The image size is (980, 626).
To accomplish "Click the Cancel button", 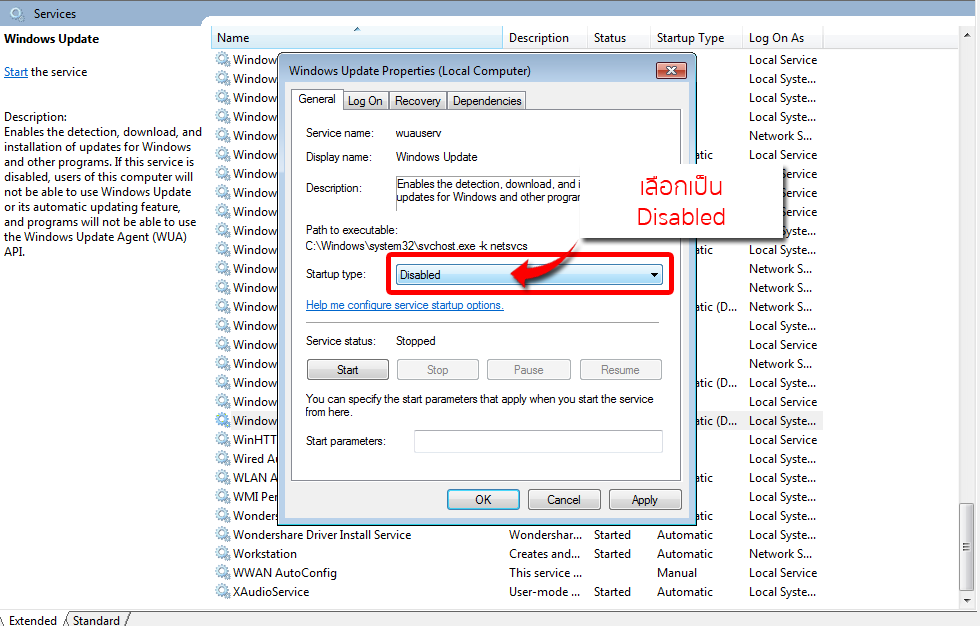I will pyautogui.click(x=563, y=500).
